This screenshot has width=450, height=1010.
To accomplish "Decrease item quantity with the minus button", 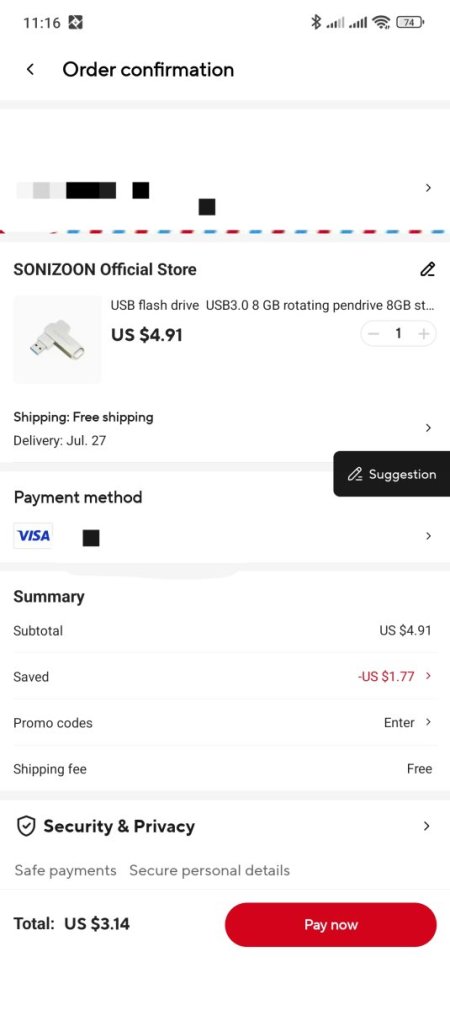I will coord(373,334).
